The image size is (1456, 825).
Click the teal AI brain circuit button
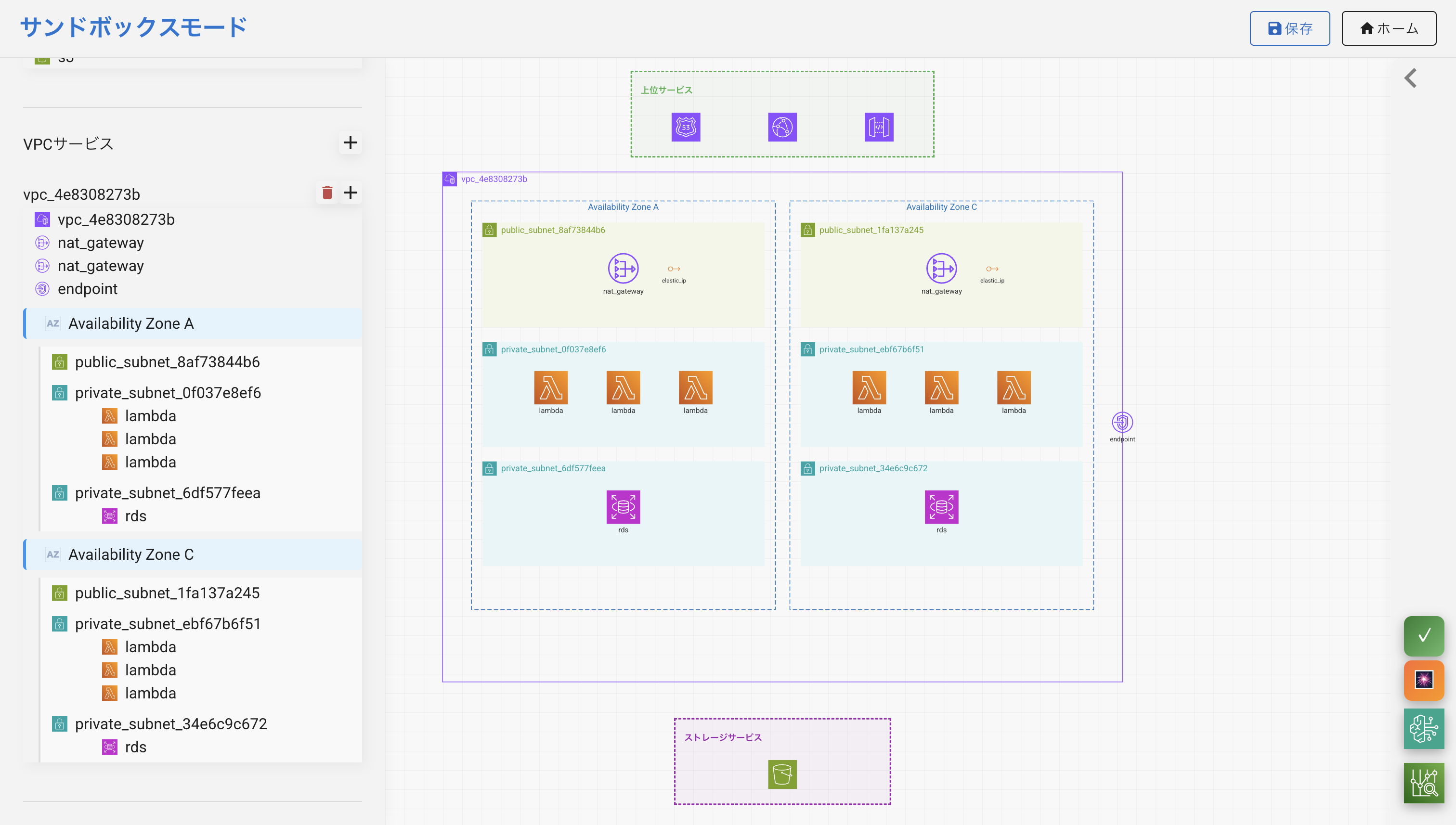tap(1424, 729)
